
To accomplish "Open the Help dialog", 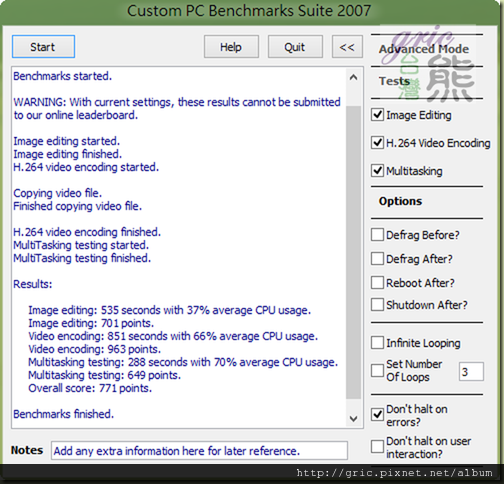I will (x=231, y=47).
